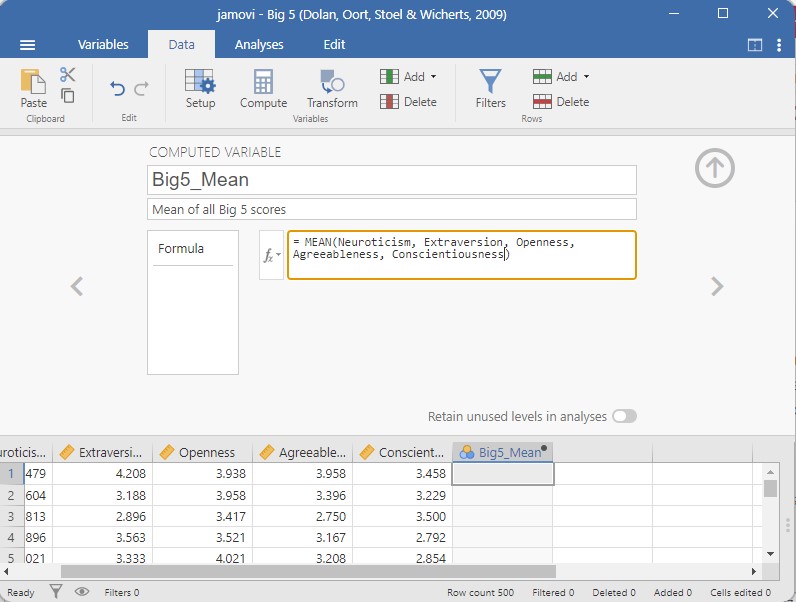Undo the last edit

[x=117, y=89]
